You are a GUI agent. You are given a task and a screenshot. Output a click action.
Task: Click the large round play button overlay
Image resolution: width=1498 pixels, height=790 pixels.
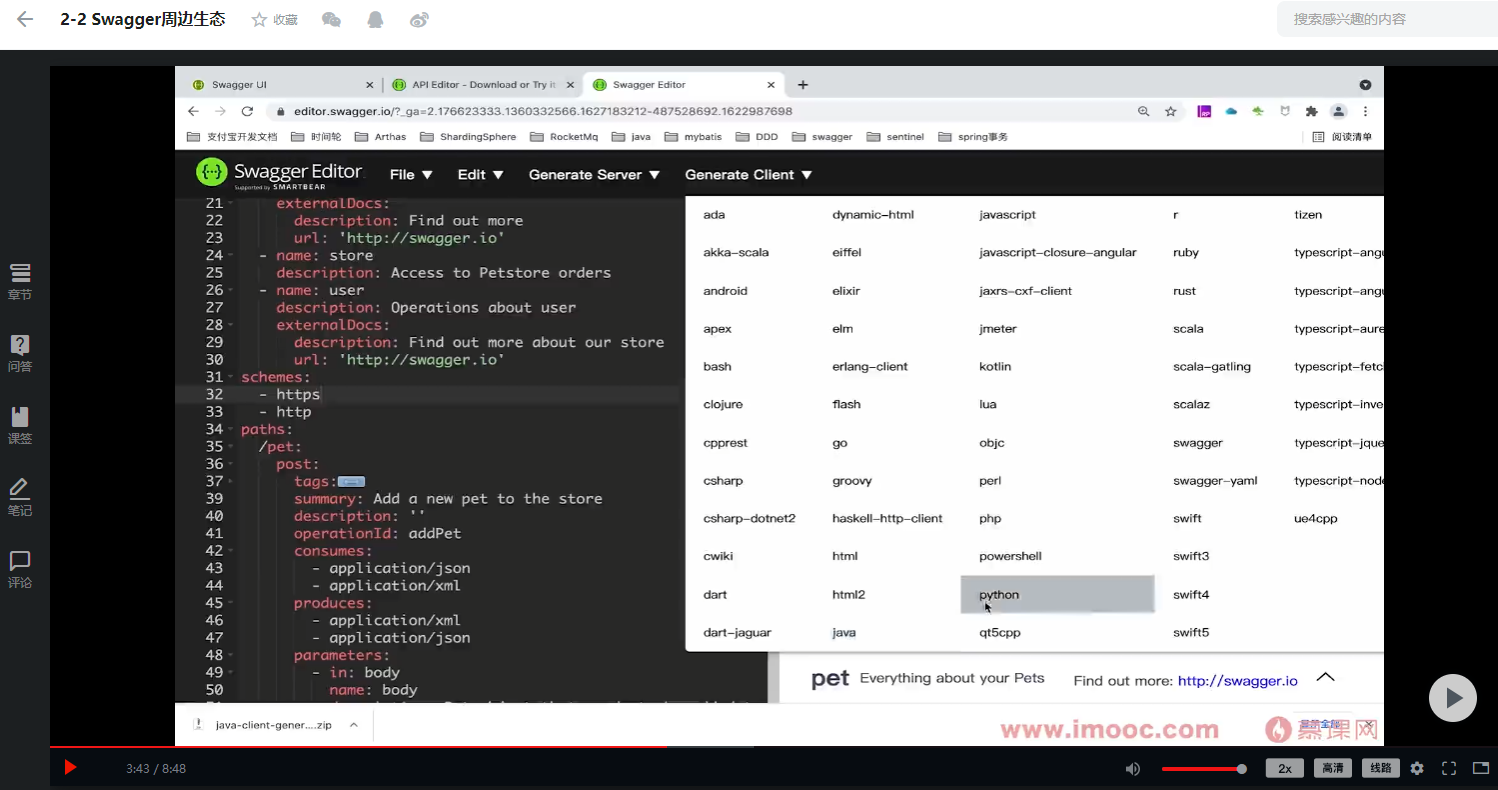[x=1452, y=697]
